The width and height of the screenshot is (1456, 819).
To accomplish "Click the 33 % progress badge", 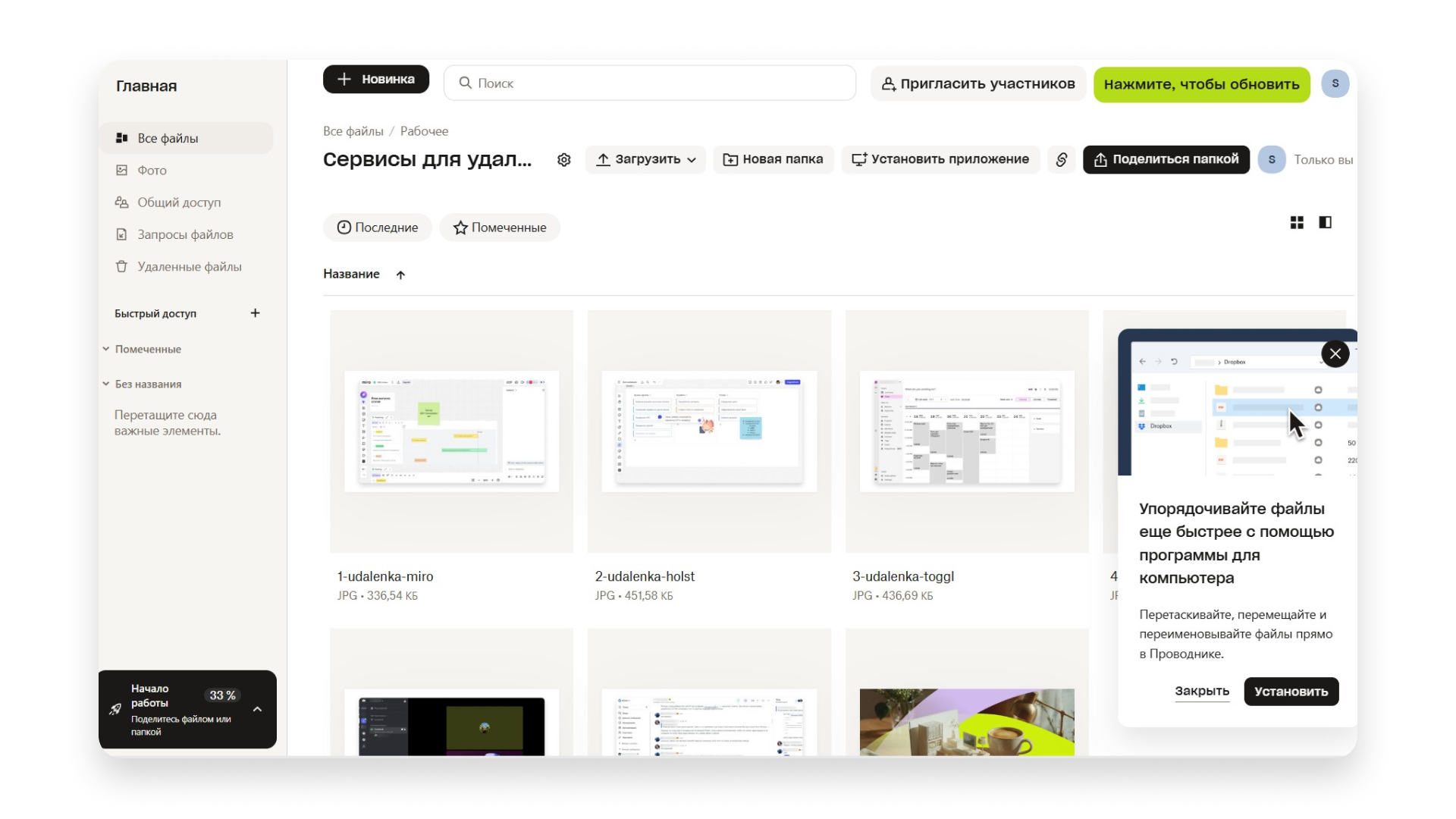I will pos(222,695).
